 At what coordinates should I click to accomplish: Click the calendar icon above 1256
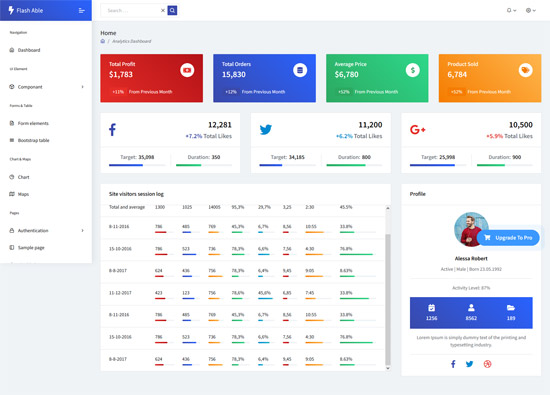coord(431,308)
